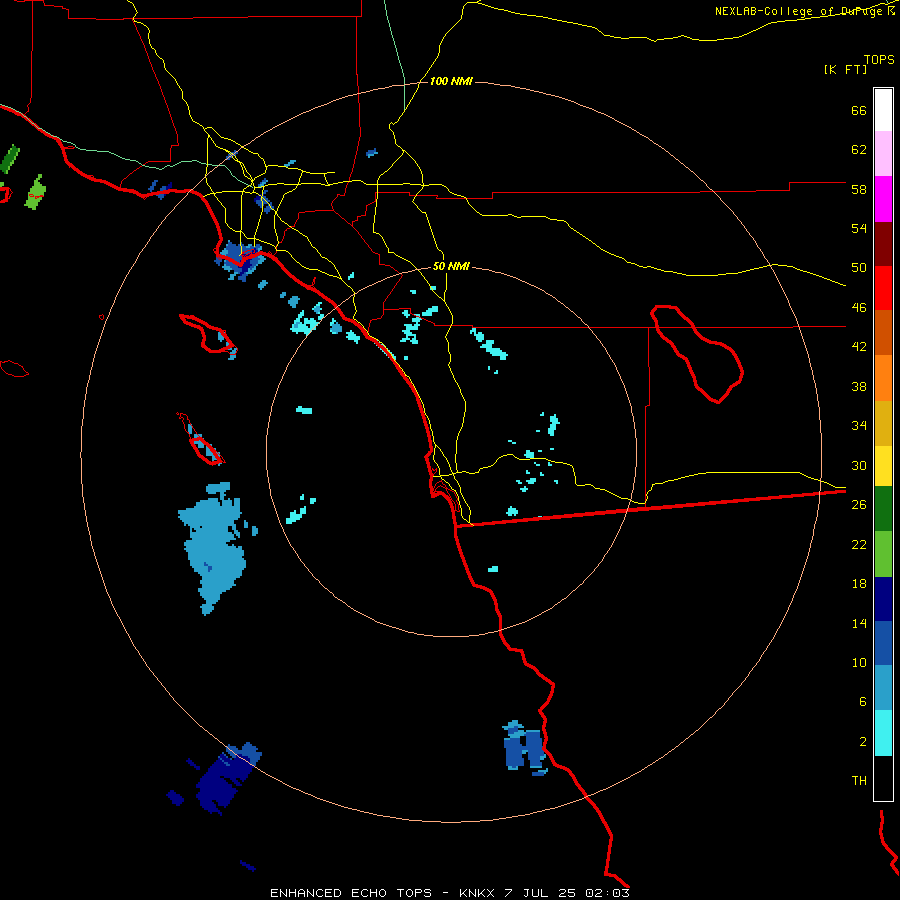
Task: Click the ENHANCED ECHO TOPS caption text
Action: [x=351, y=893]
